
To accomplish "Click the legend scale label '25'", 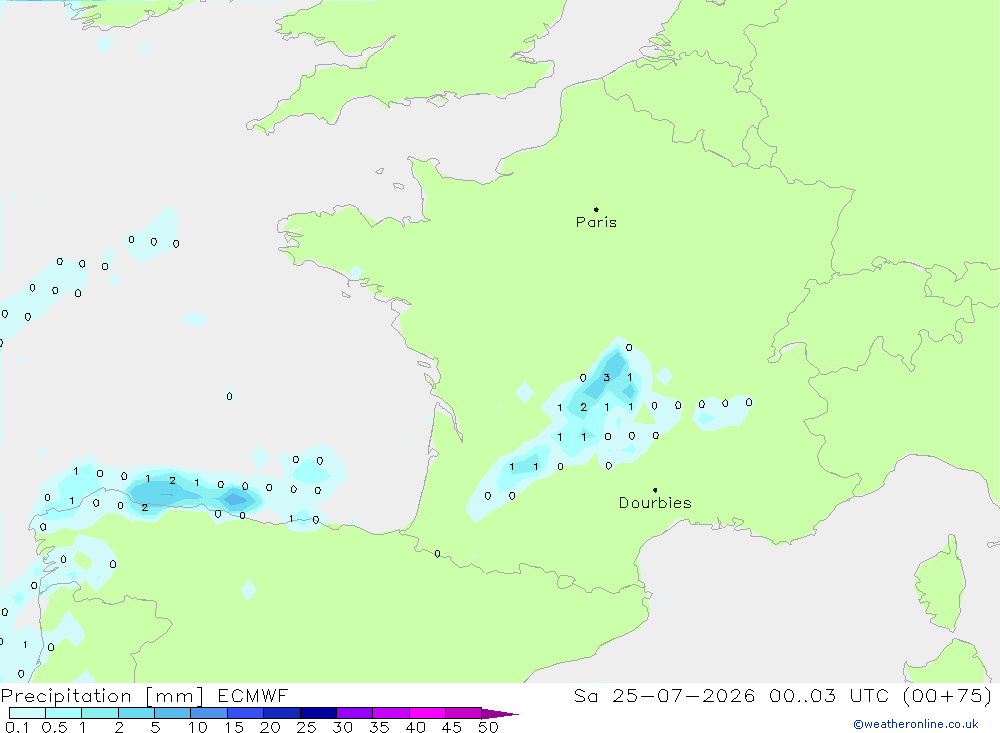I will pyautogui.click(x=306, y=727).
